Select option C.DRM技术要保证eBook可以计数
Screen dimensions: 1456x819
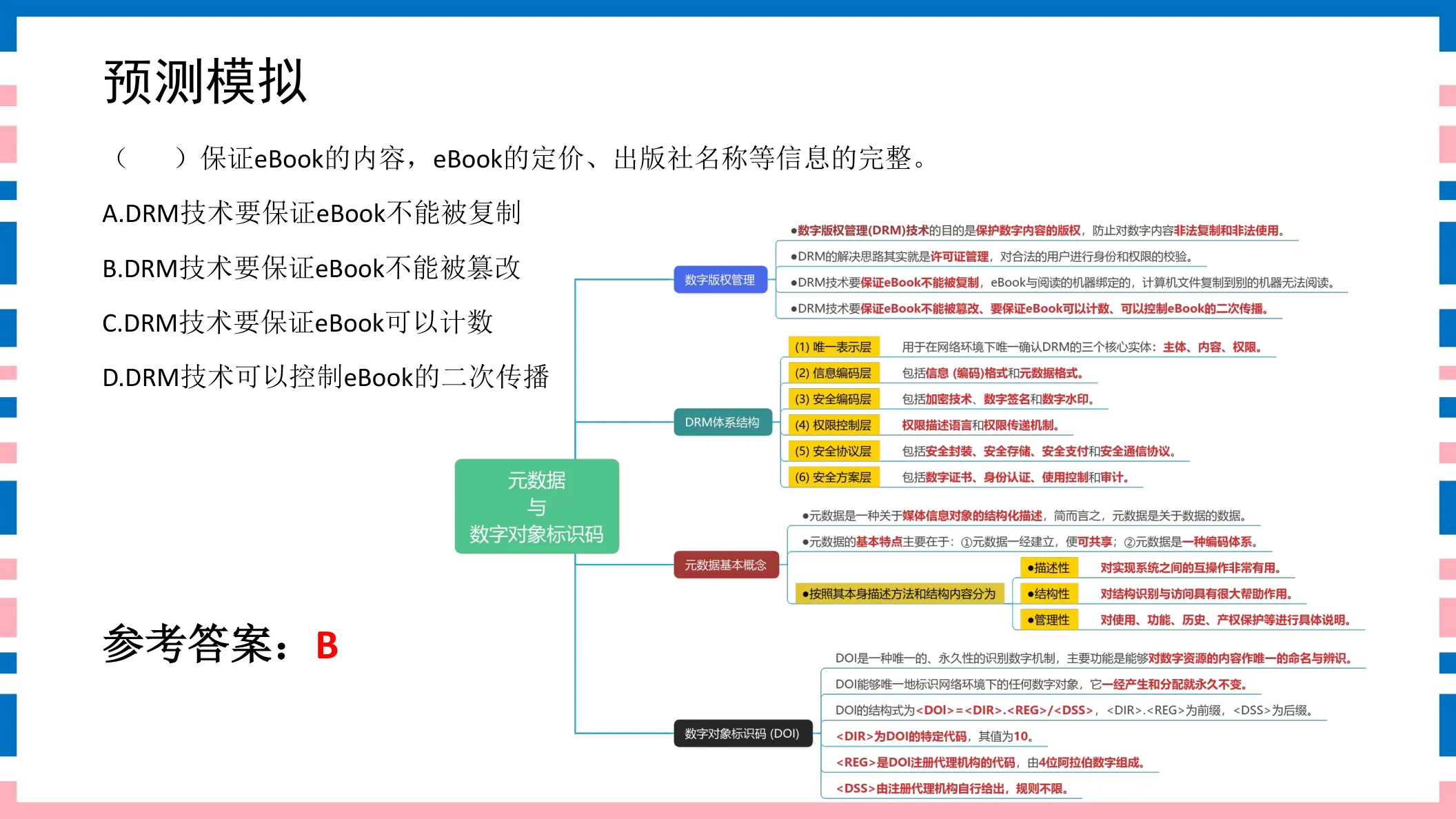[298, 322]
